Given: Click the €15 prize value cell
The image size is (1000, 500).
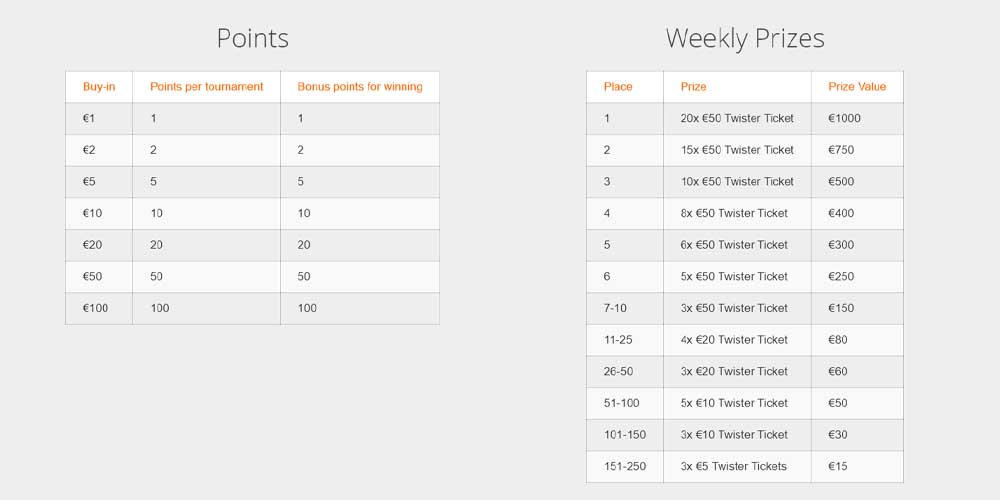Looking at the screenshot, I should (838, 466).
